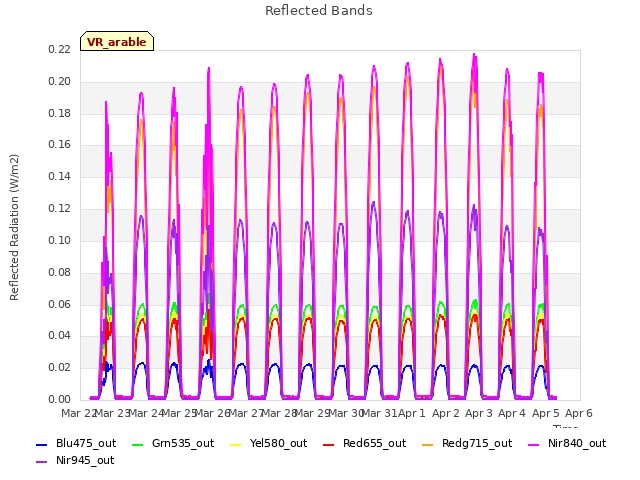Image resolution: width=640 pixels, height=480 pixels.
Task: Click the 0.16 y-axis tick label
Action: coord(60,144)
